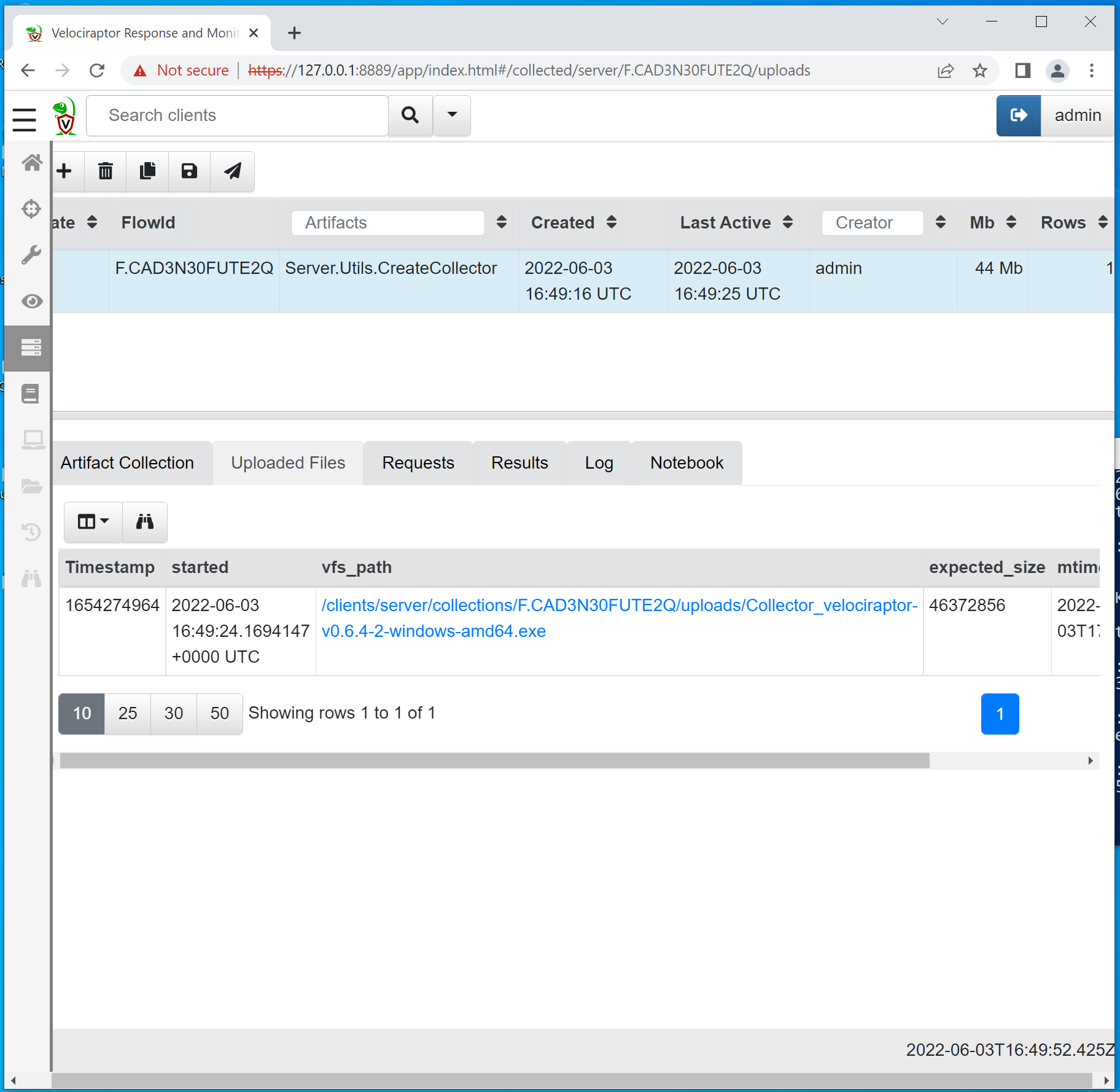Open Chrome three-dot menu
Screen dimensions: 1120x1092
1092,71
